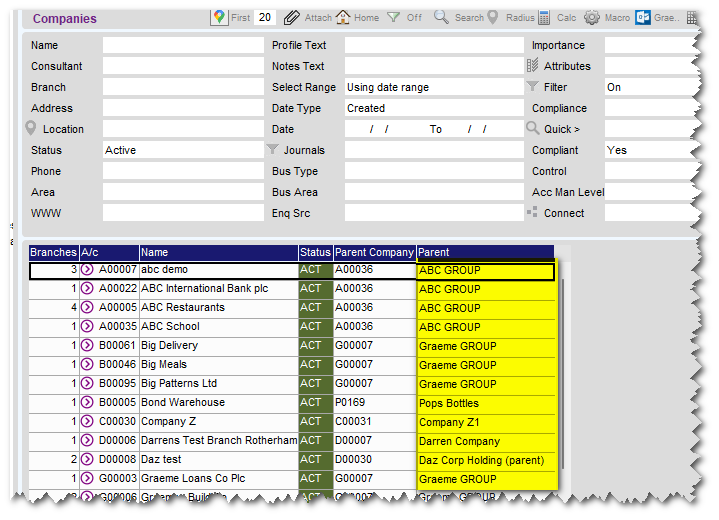Open arrow icon for Big Delivery row
Viewport: 719px width, 520px height.
pos(87,345)
